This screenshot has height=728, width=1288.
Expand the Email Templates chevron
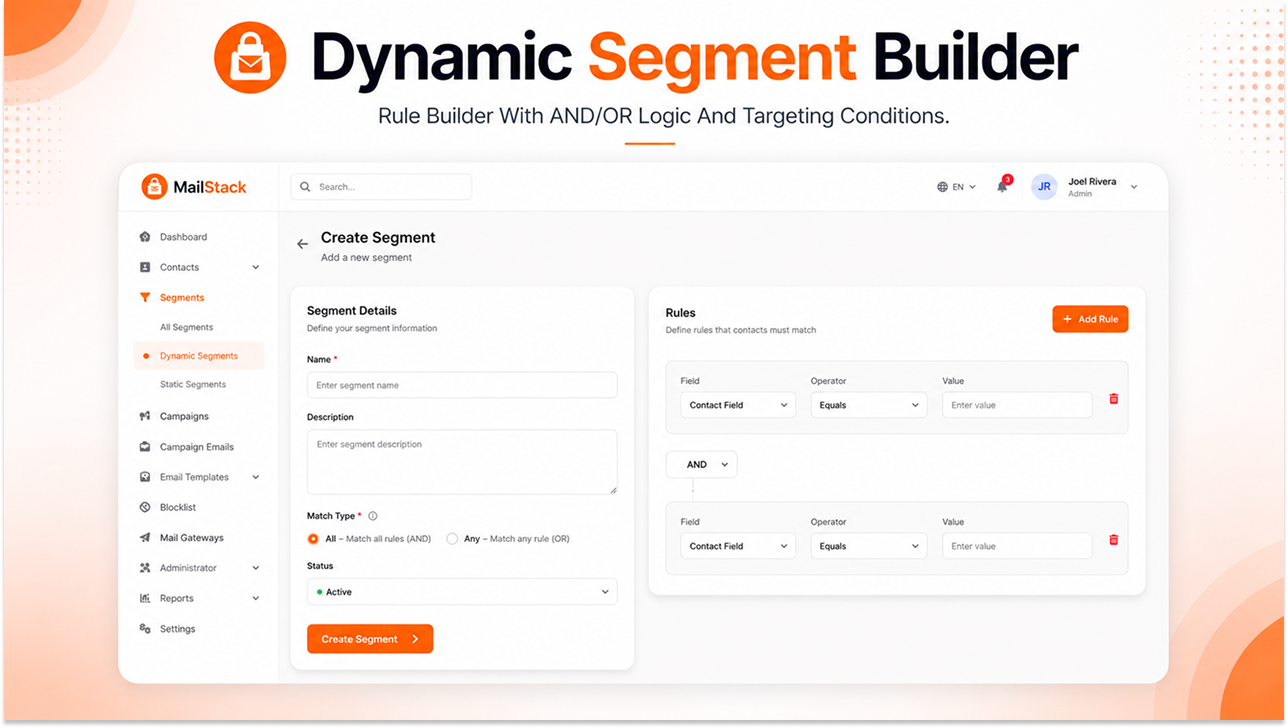coord(256,477)
